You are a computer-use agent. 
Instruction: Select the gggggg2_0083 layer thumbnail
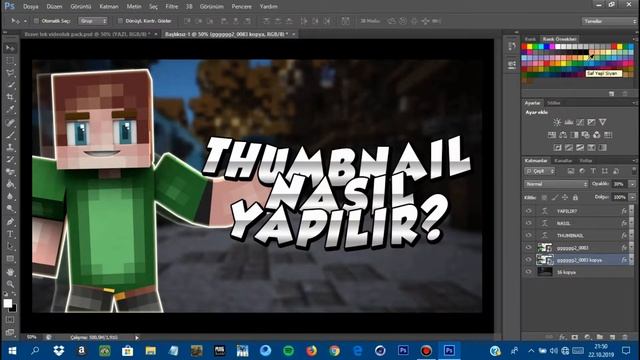coord(544,247)
